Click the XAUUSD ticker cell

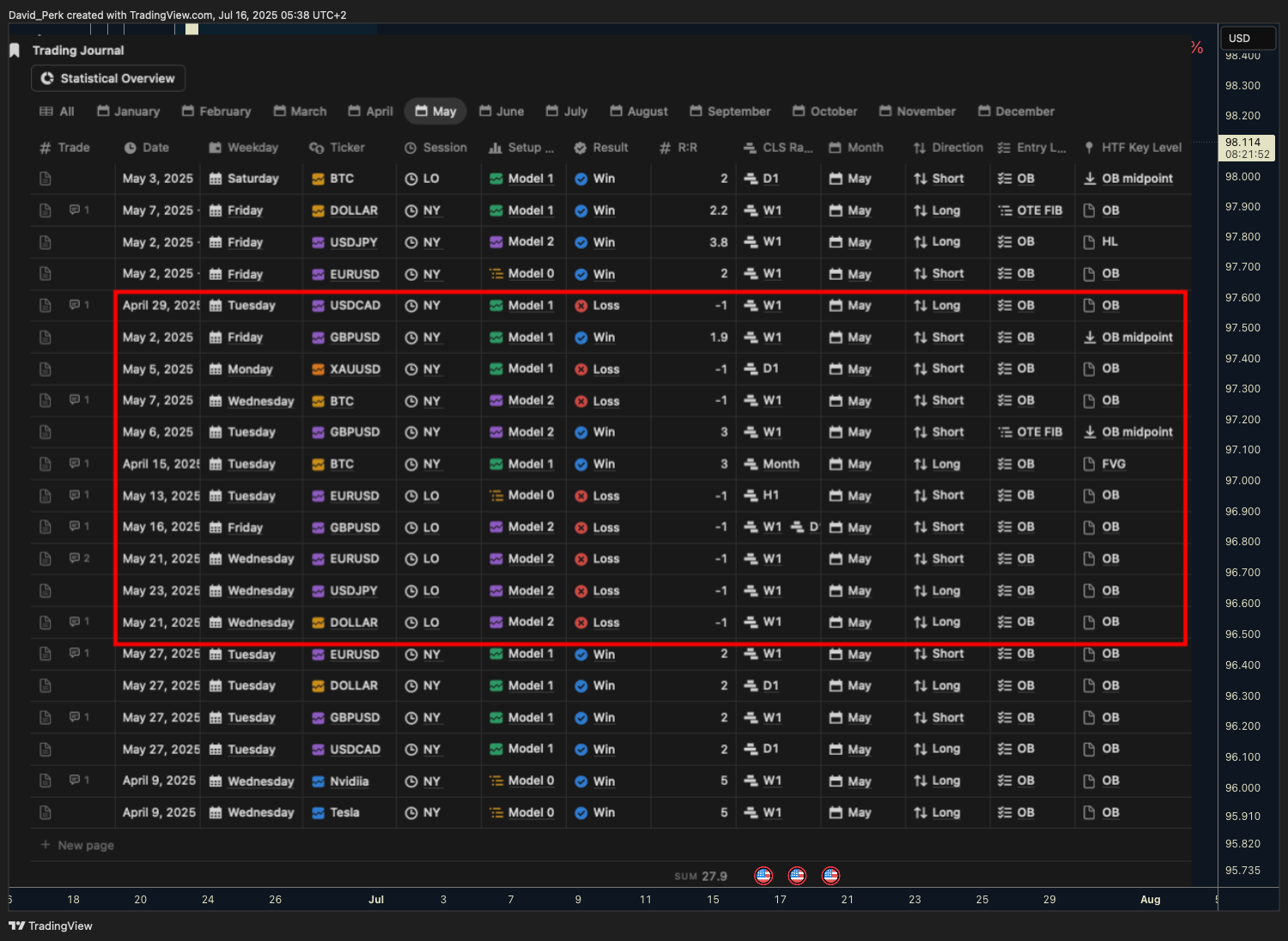[349, 369]
